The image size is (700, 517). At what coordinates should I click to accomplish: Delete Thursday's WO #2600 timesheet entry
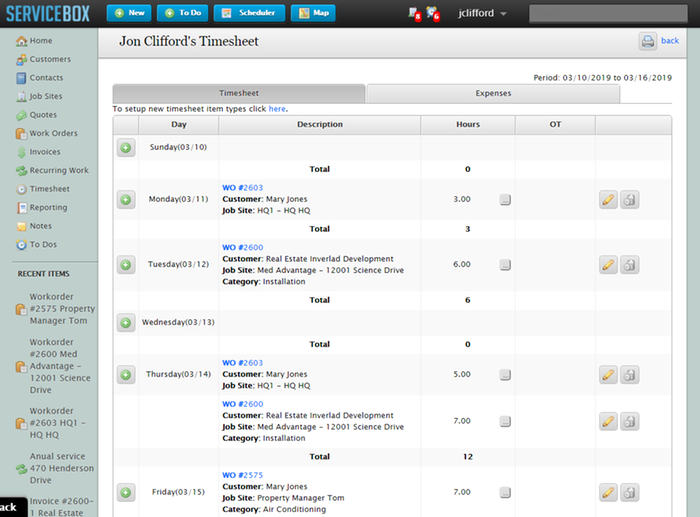629,421
